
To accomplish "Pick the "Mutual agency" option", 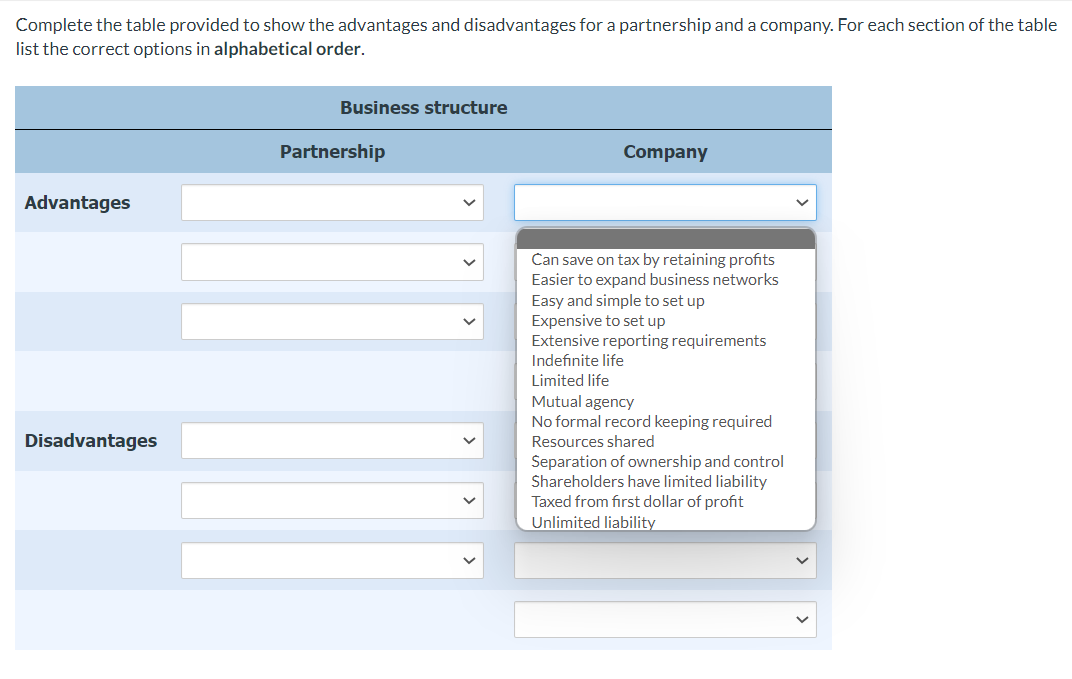I will [582, 401].
